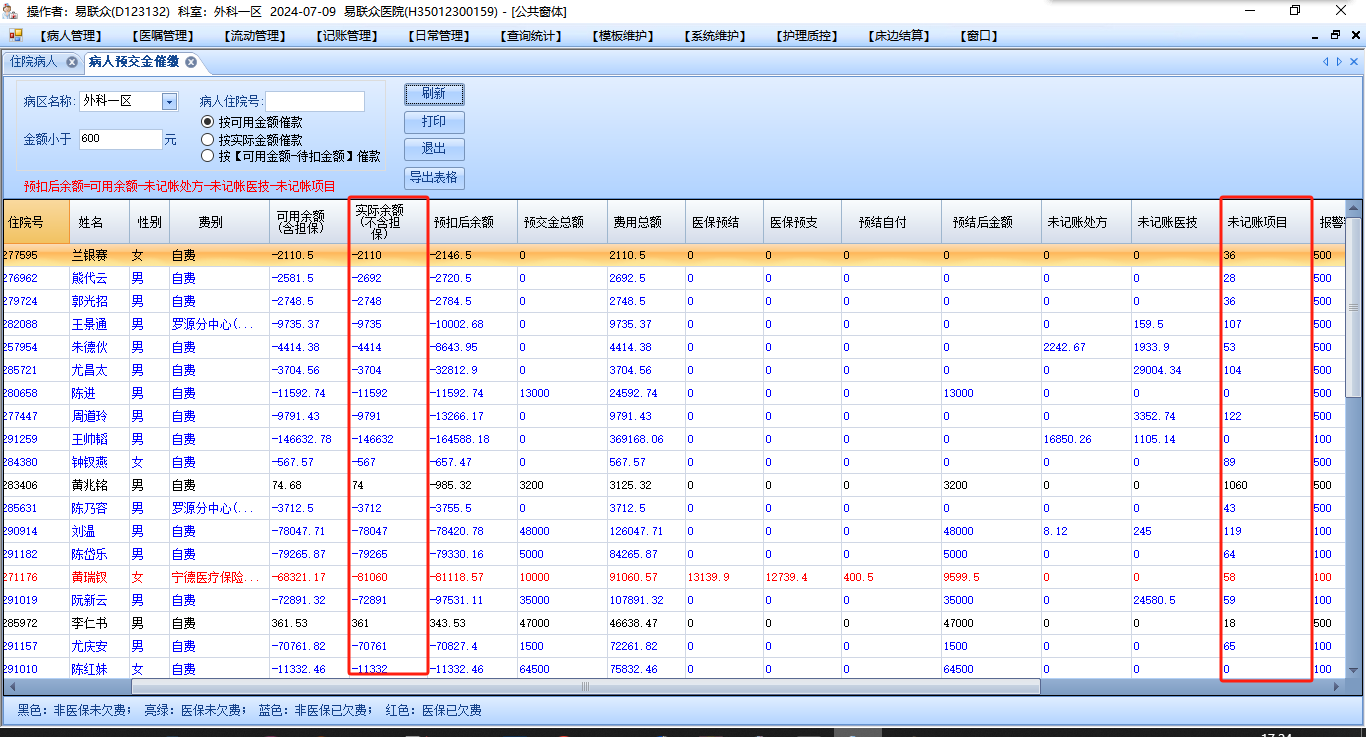Open the colored-squares system menu icon
Viewport: 1366px width, 737px height.
click(16, 35)
